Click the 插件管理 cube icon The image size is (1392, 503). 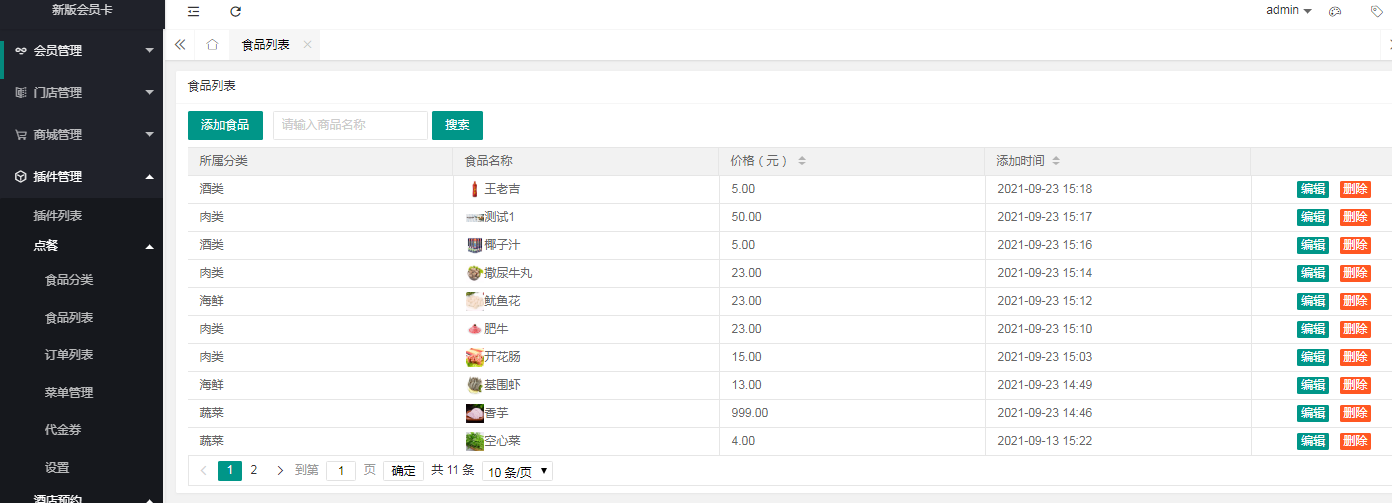click(x=20, y=177)
